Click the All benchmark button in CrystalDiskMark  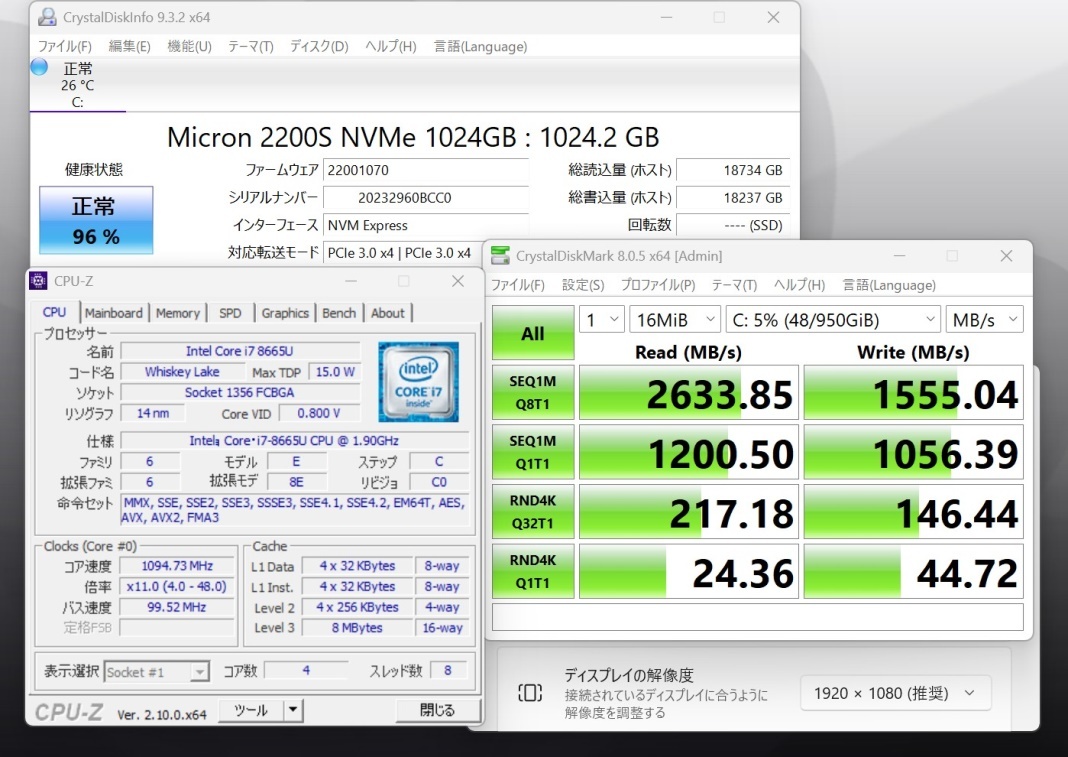[533, 333]
